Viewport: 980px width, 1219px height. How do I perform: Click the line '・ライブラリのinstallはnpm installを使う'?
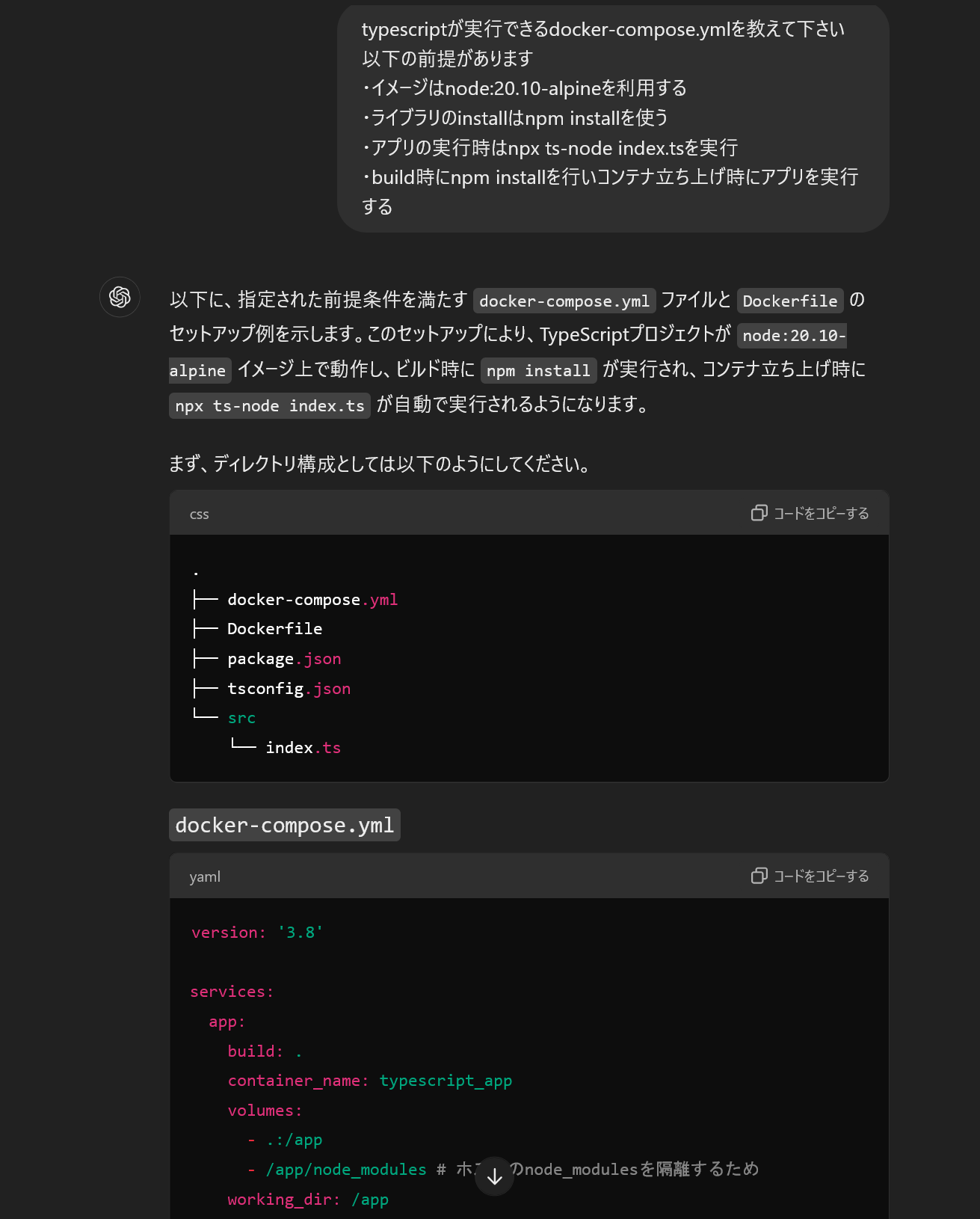[x=515, y=118]
